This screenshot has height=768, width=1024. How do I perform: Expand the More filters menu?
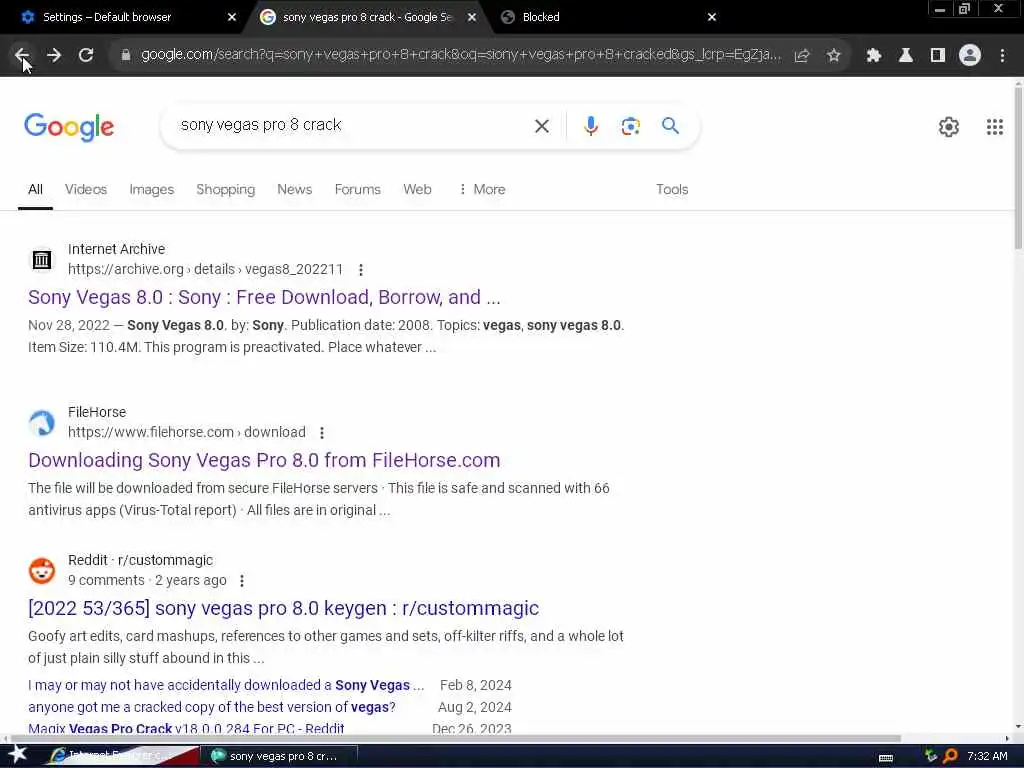click(482, 189)
